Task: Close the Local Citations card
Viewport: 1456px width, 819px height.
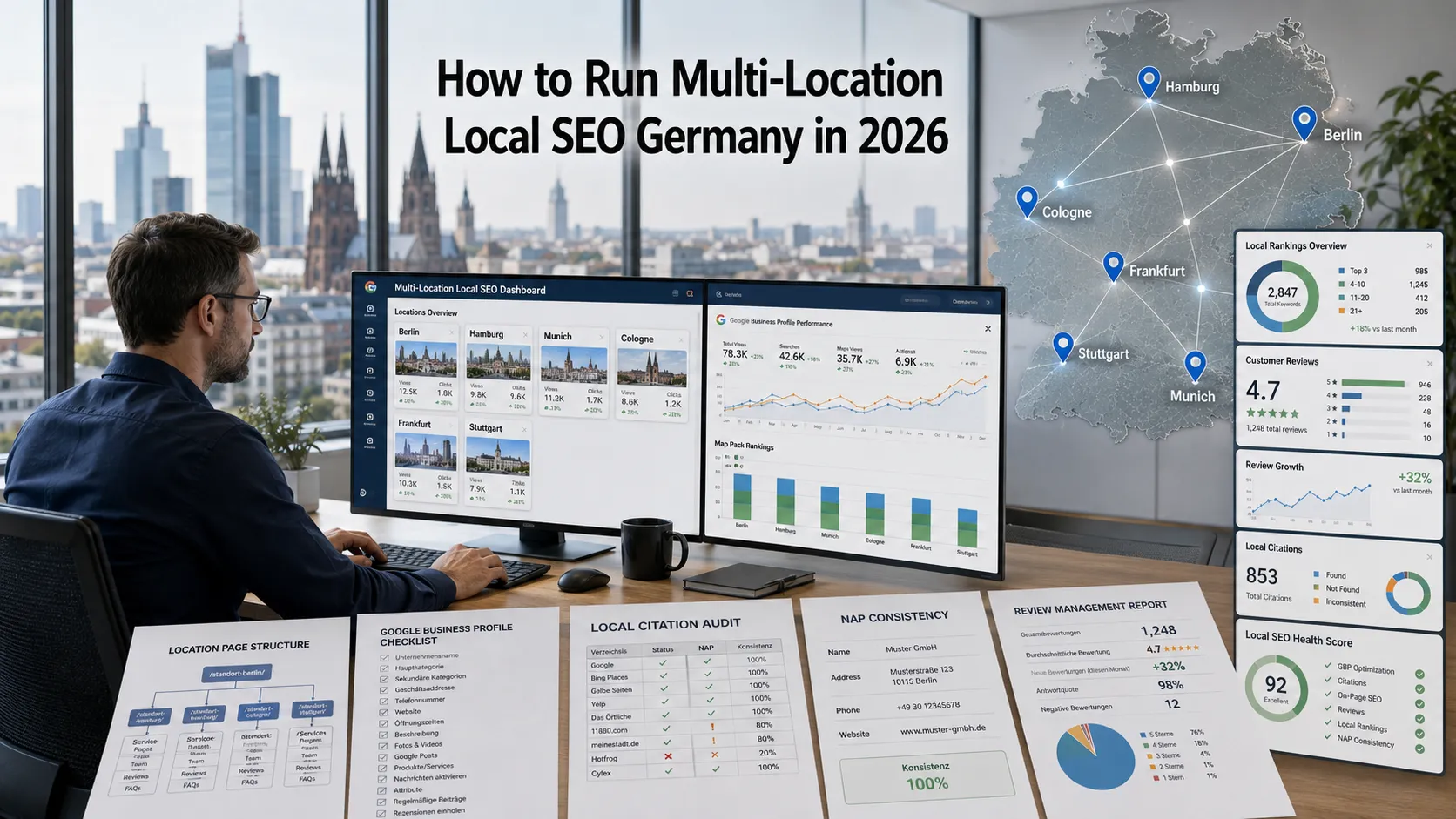Action: click(x=1429, y=557)
